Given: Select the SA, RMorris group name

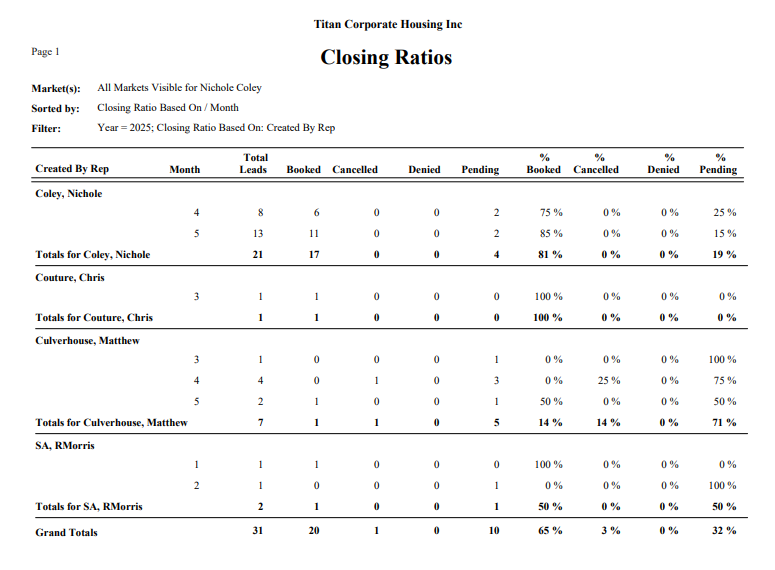Looking at the screenshot, I should (x=65, y=445).
